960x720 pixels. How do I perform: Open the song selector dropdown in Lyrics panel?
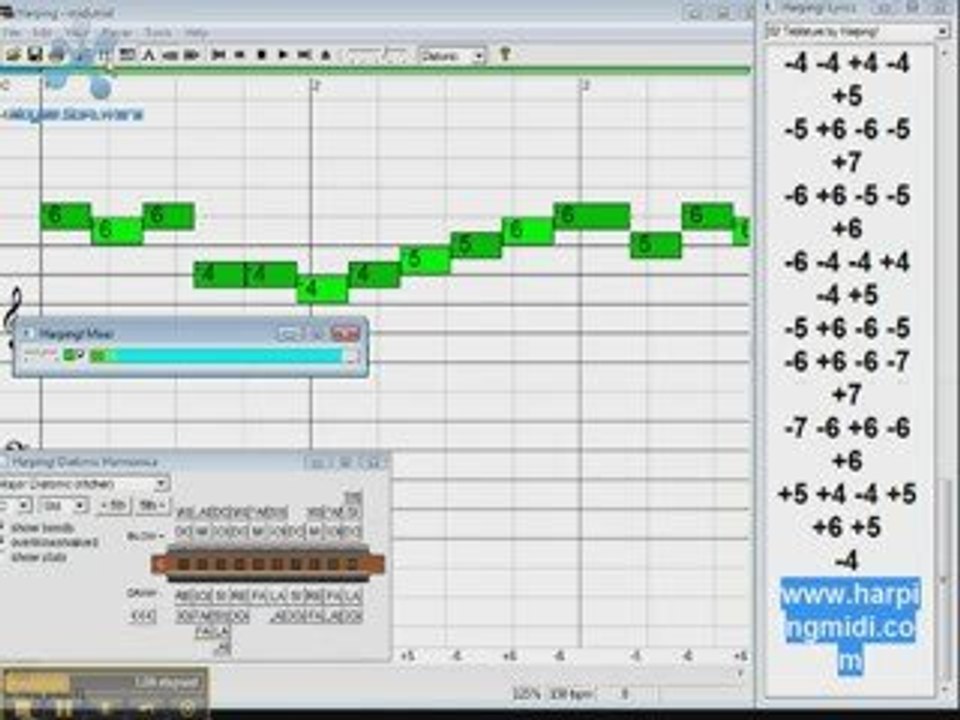pos(858,31)
